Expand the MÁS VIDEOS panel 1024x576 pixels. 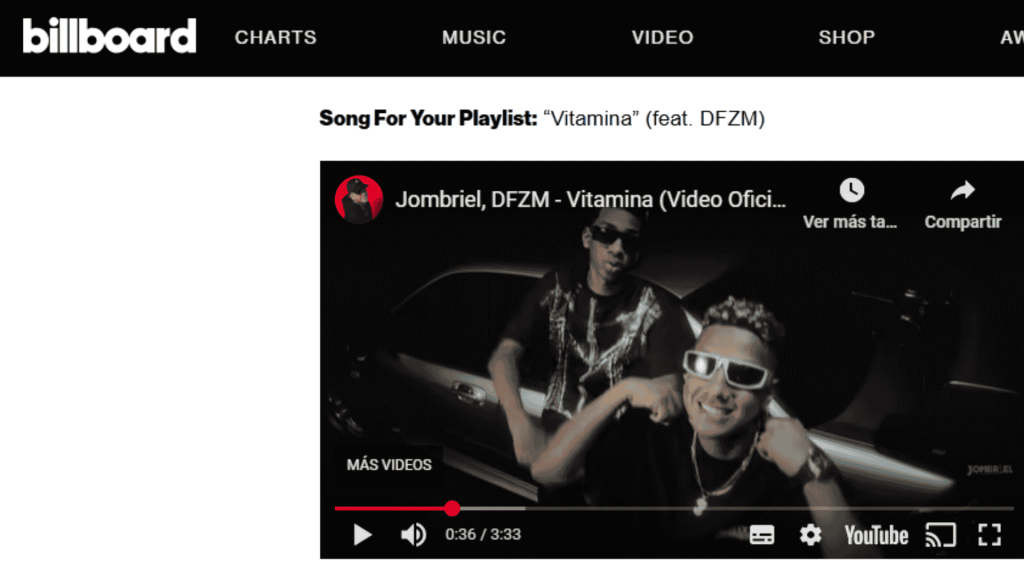point(389,465)
